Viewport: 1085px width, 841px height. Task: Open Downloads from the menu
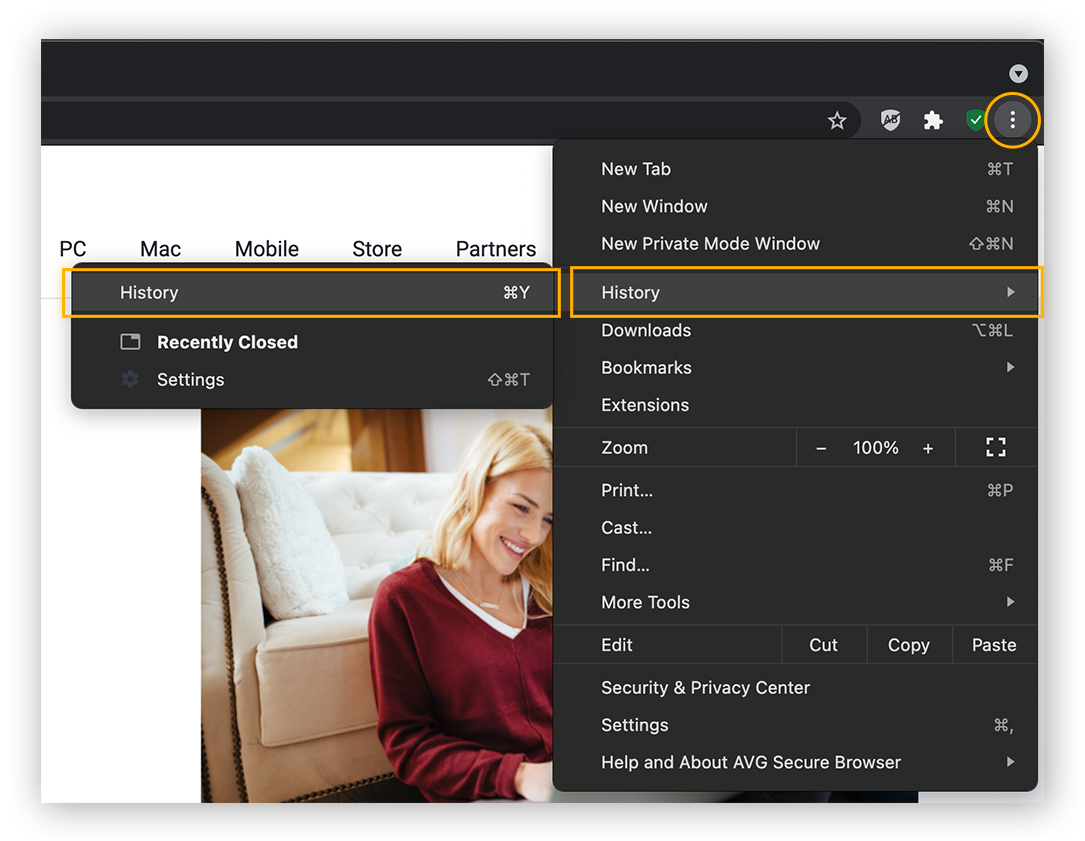645,330
